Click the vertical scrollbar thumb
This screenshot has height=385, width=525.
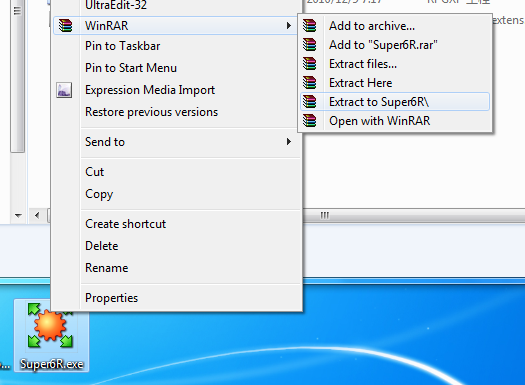[x=17, y=76]
